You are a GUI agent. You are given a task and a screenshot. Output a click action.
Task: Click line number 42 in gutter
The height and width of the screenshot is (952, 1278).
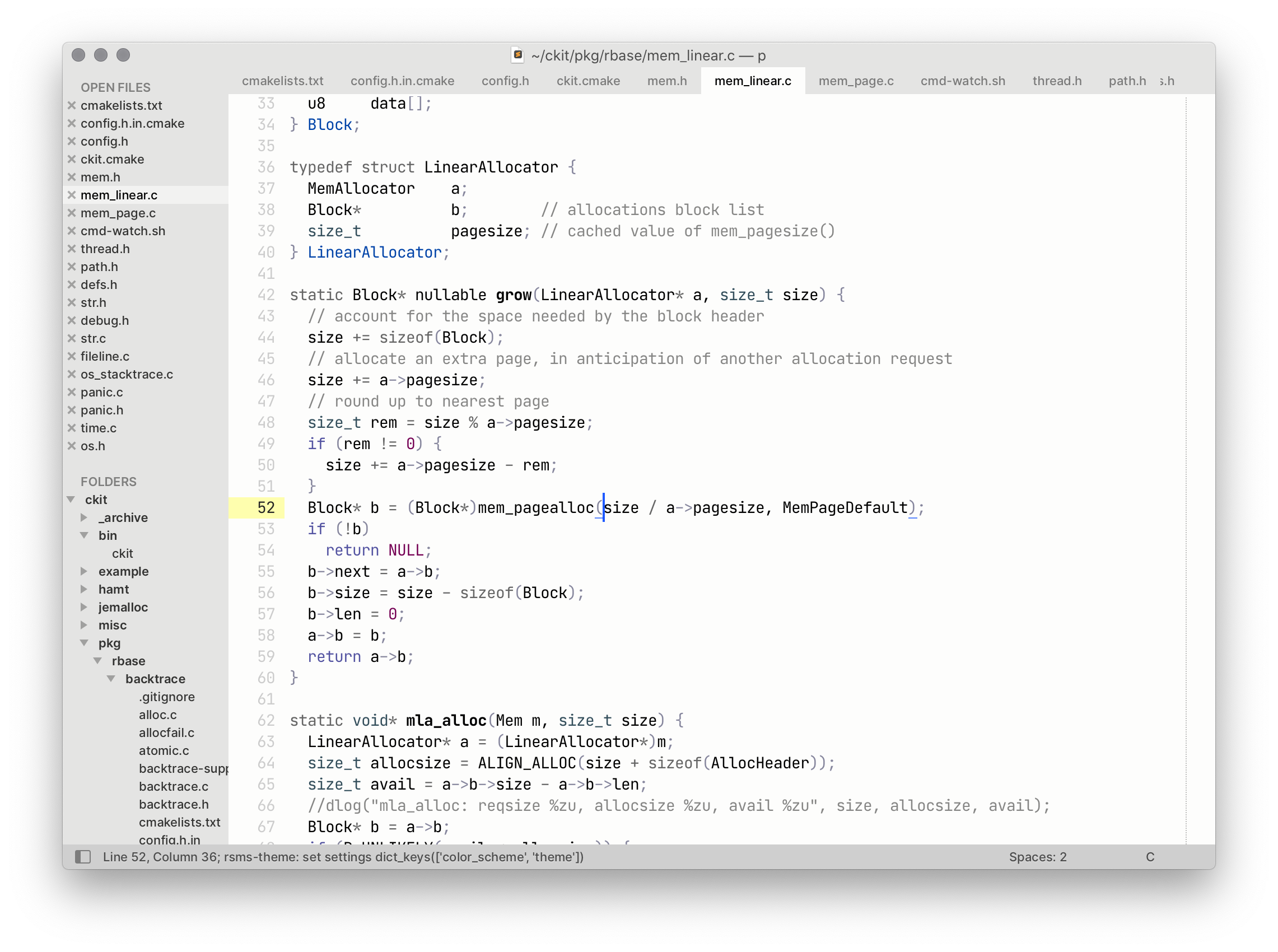(265, 295)
